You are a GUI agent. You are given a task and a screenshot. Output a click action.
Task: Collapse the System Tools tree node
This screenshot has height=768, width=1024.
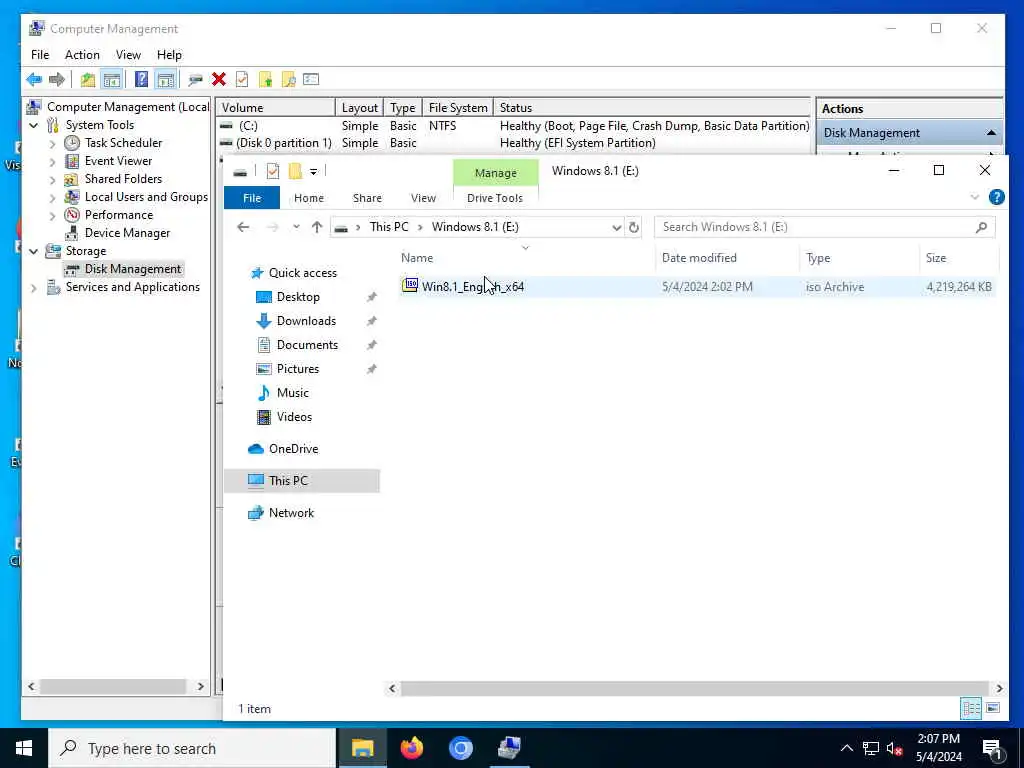(34, 125)
